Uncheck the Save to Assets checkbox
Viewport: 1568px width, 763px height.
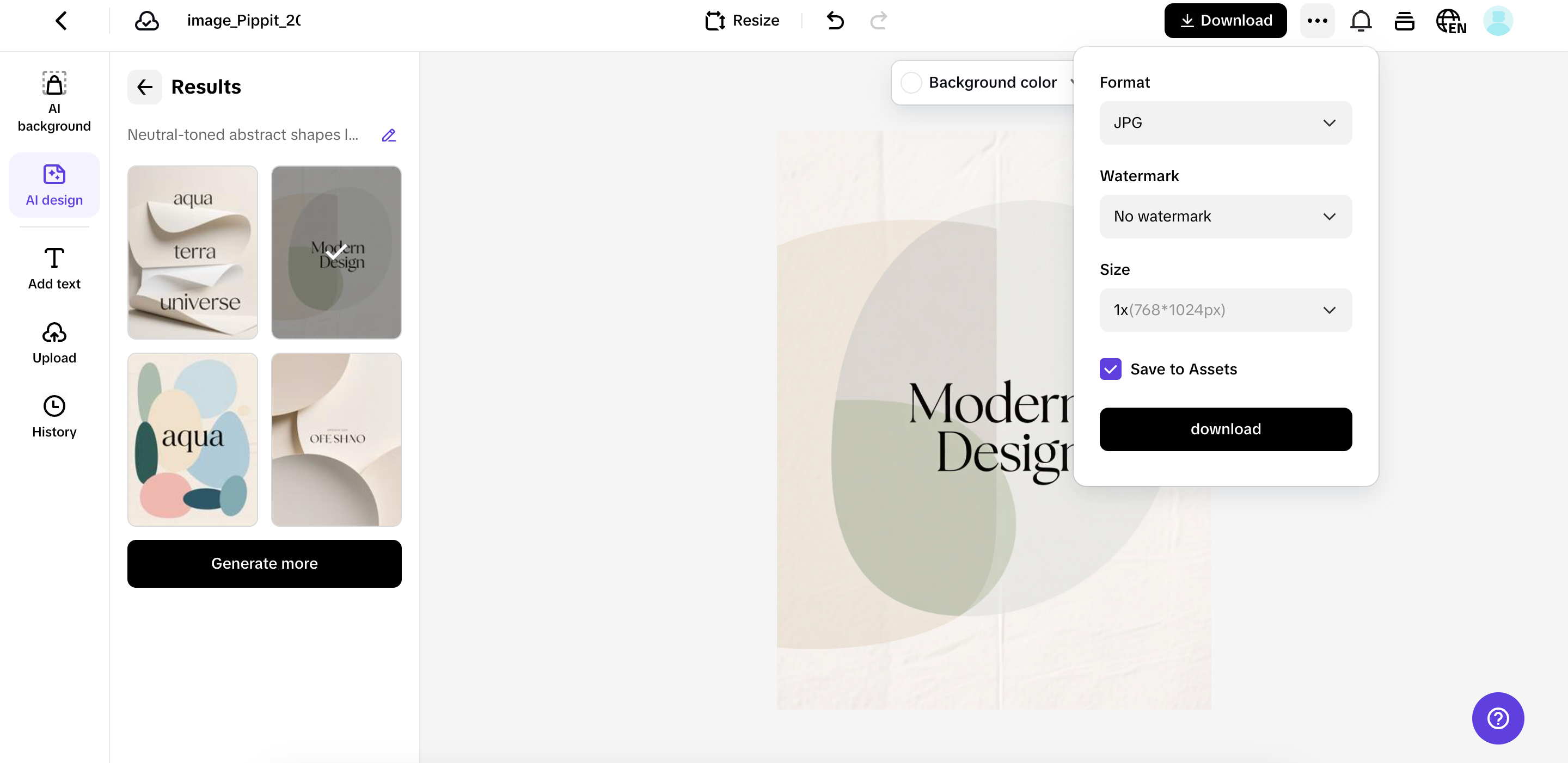pos(1110,369)
